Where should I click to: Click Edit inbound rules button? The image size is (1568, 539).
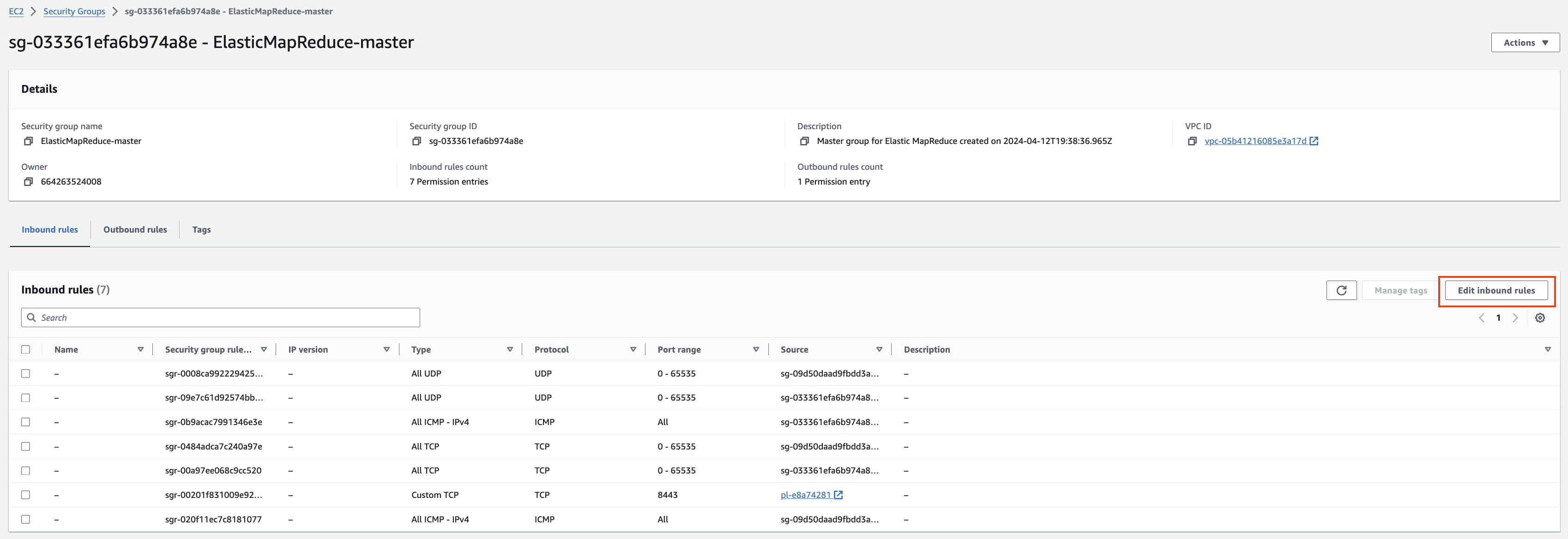1496,291
